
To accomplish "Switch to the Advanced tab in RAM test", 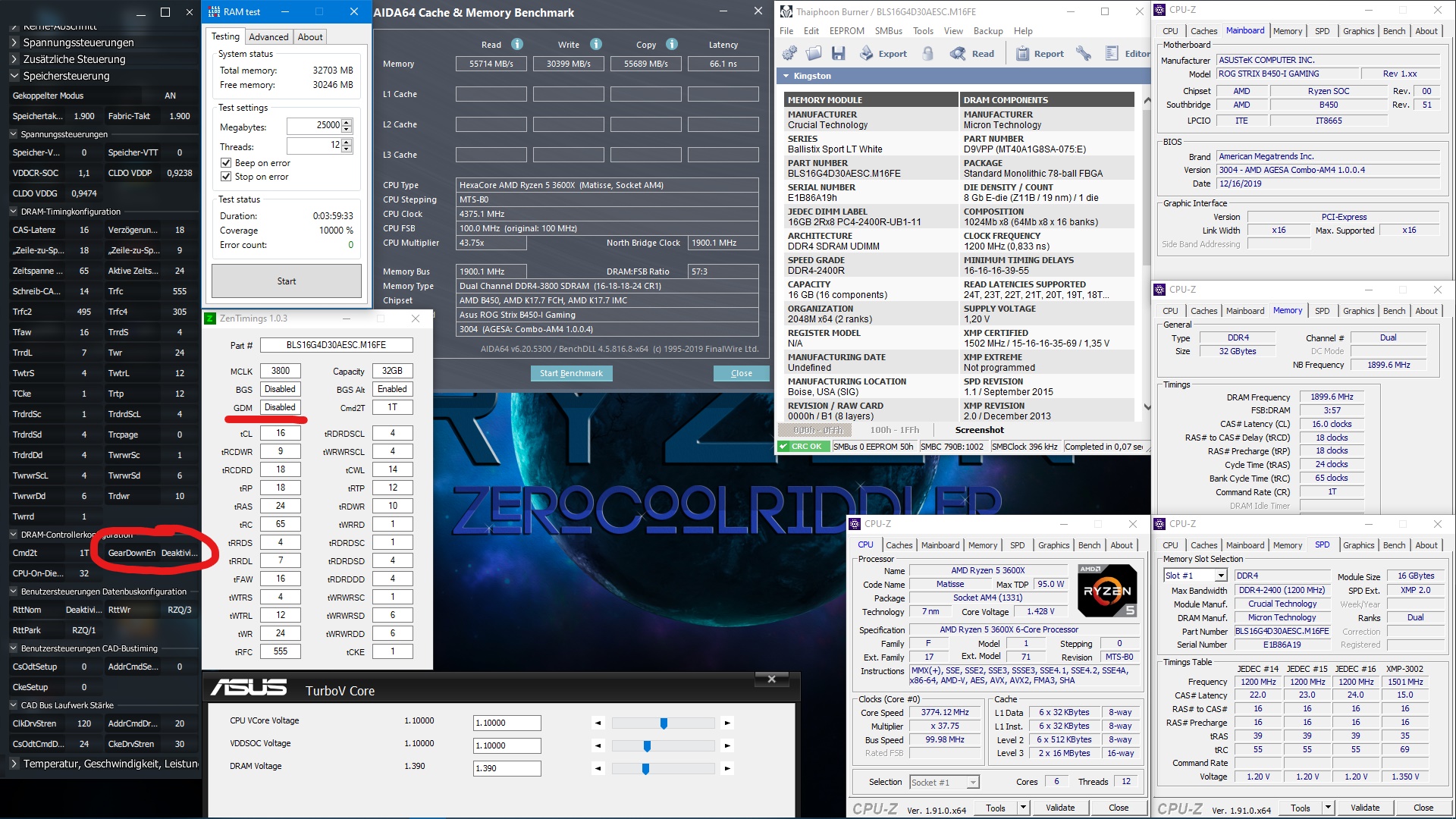I will (268, 36).
